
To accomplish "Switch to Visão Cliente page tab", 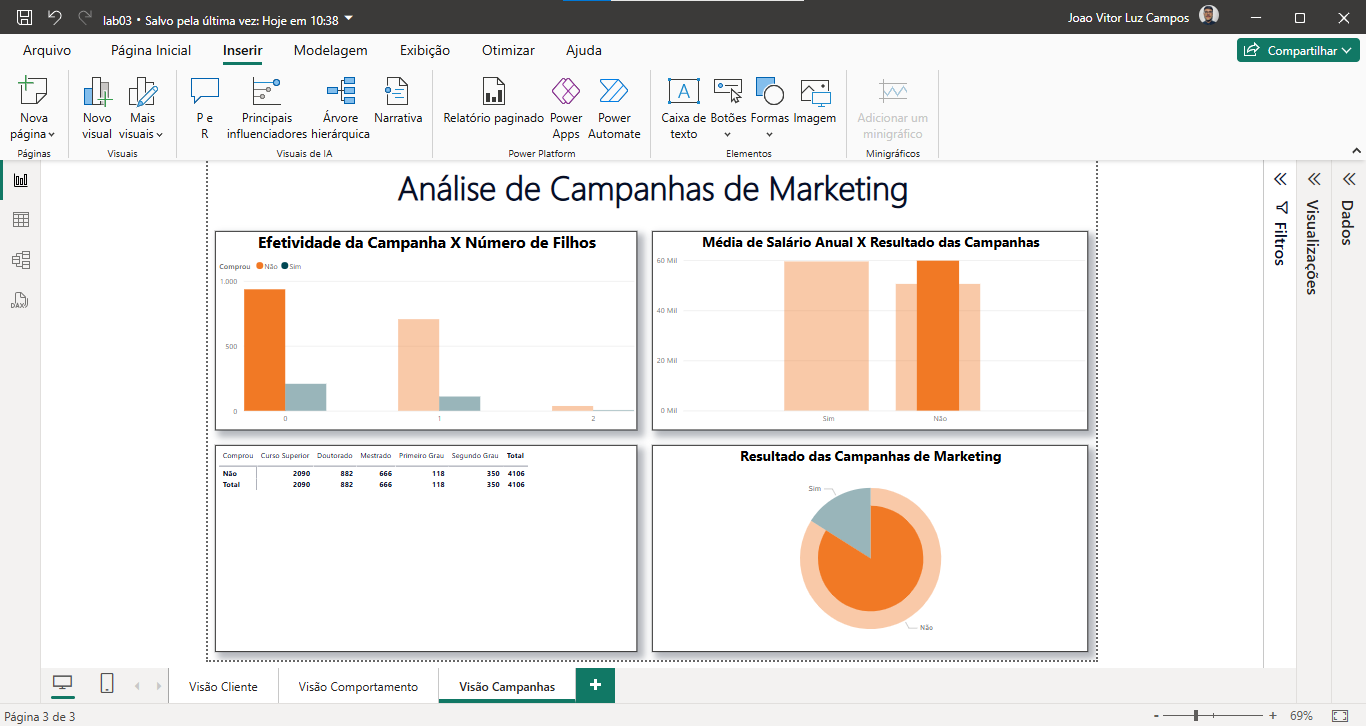I will (223, 687).
